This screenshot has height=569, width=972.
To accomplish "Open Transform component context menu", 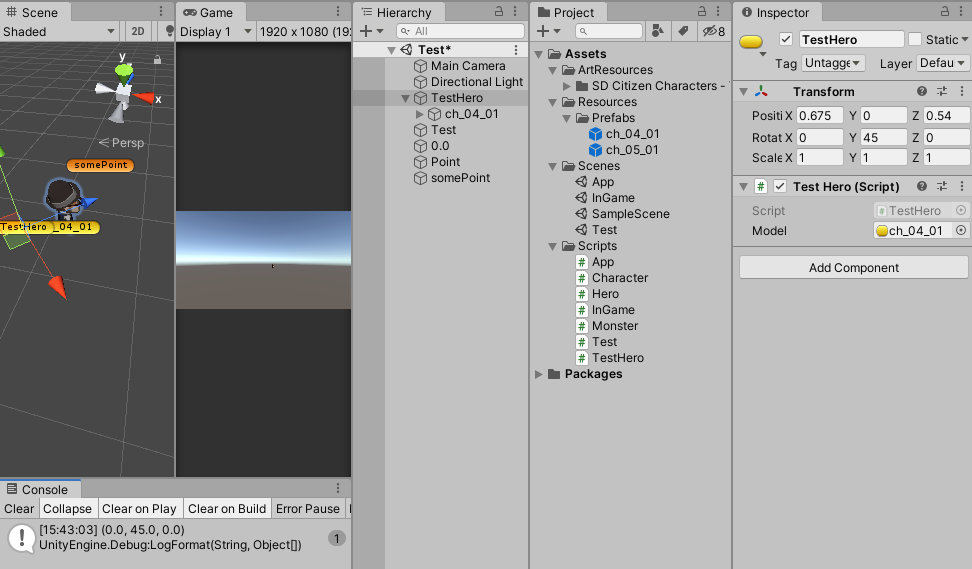I will (x=961, y=91).
